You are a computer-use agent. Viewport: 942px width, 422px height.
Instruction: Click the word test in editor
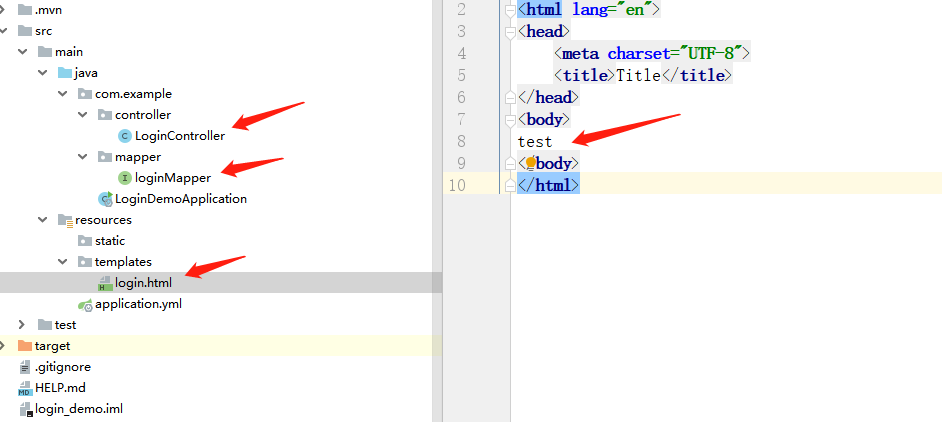tap(535, 141)
